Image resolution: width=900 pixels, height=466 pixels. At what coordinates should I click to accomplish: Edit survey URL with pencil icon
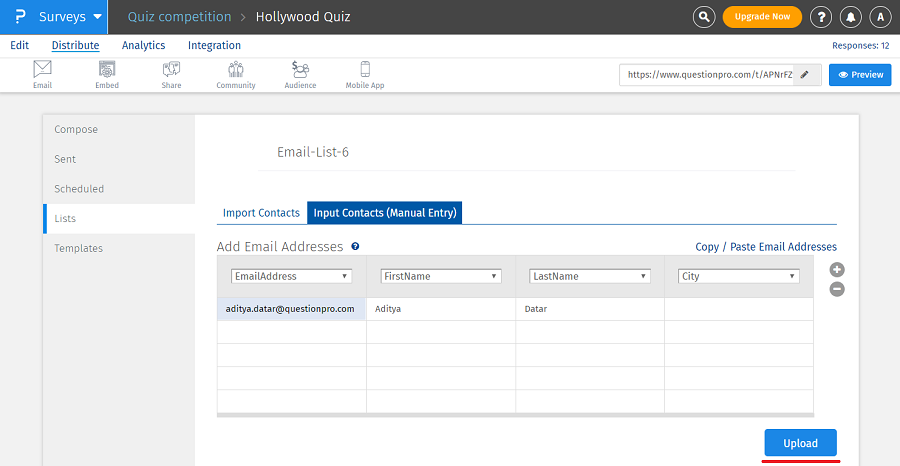[x=805, y=75]
